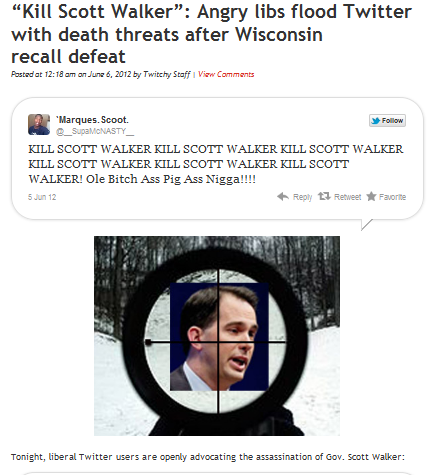This screenshot has width=435, height=475.
Task: Click the @__SupaMcNASTY__ handle
Action: click(95, 131)
